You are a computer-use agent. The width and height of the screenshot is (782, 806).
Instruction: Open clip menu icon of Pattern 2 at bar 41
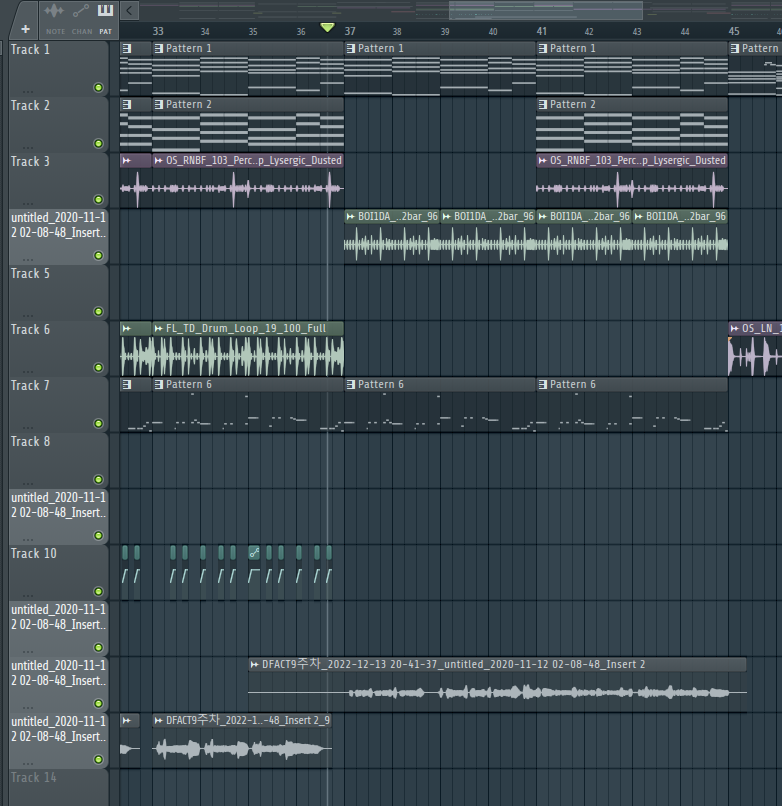coord(543,105)
